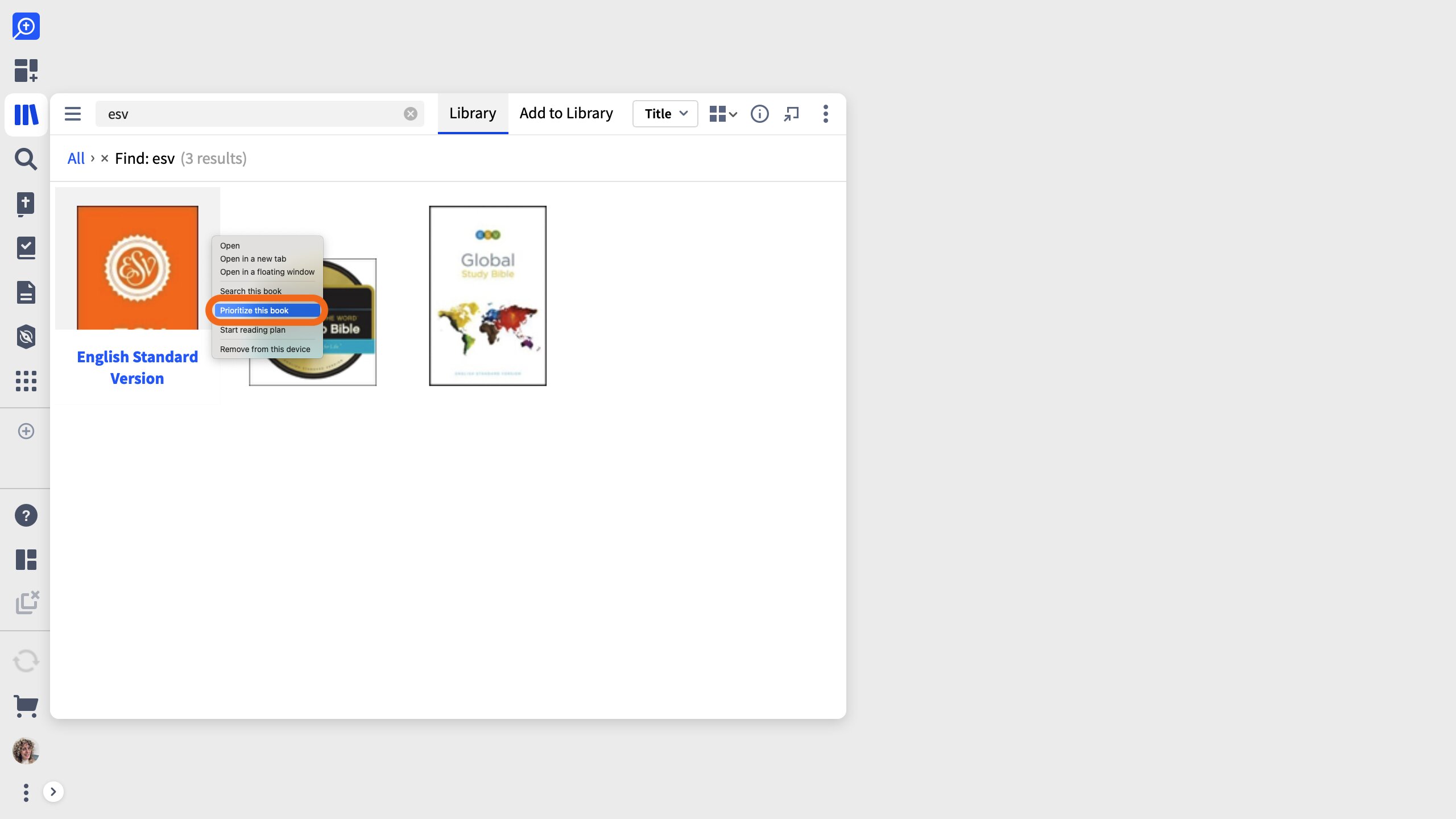Viewport: 1456px width, 819px height.
Task: Open the layouts icon in sidebar
Action: [x=26, y=560]
